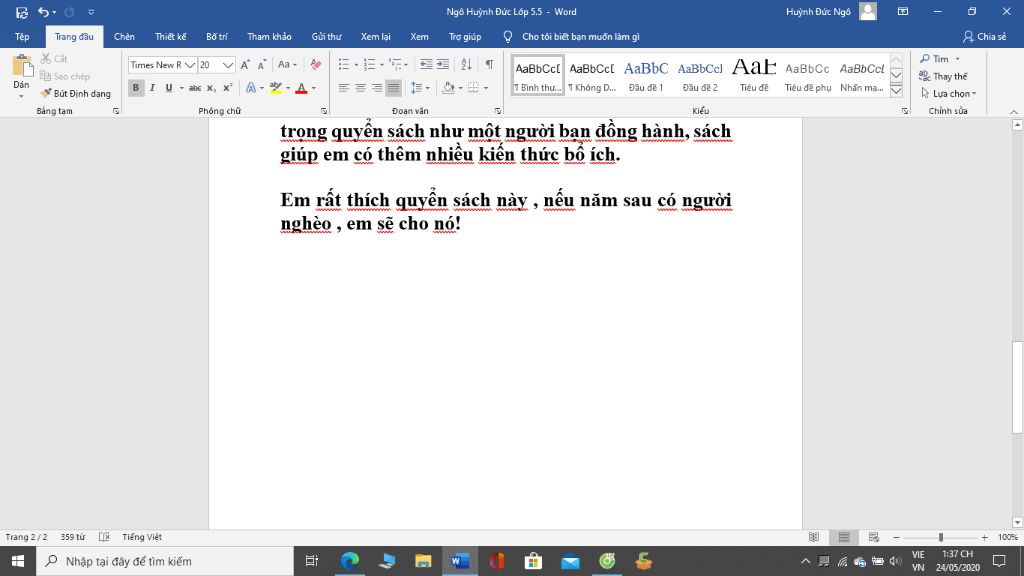Switch to the Tham khảo (References) tab

pos(269,37)
